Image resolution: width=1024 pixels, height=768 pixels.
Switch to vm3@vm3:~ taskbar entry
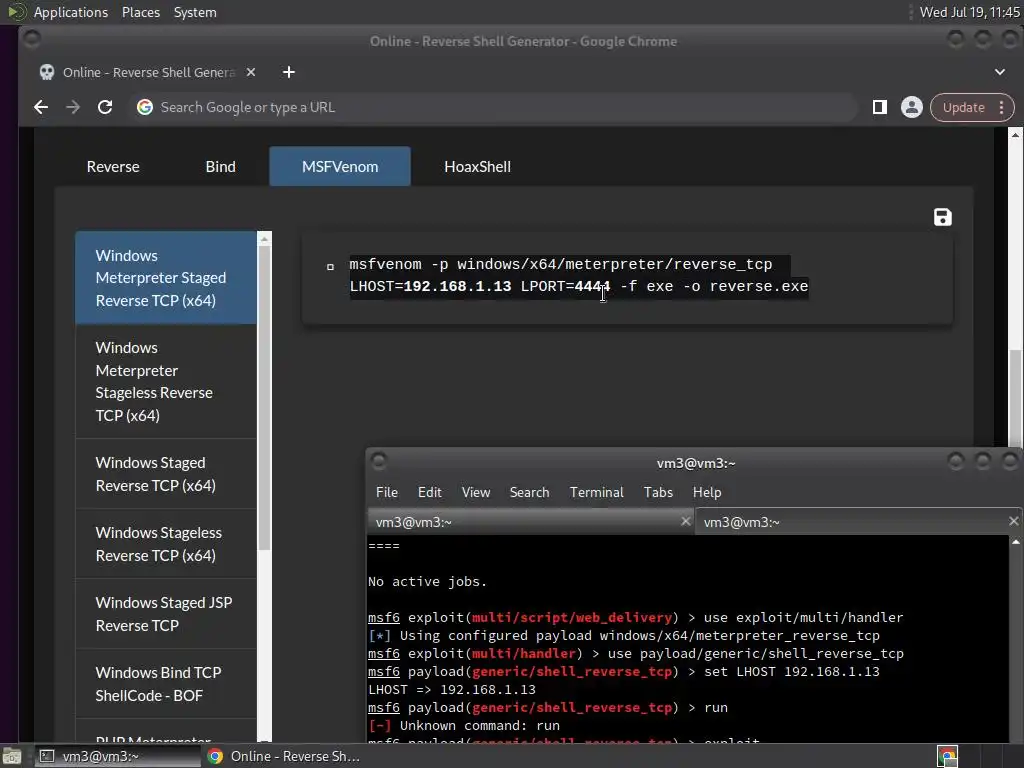click(x=116, y=756)
